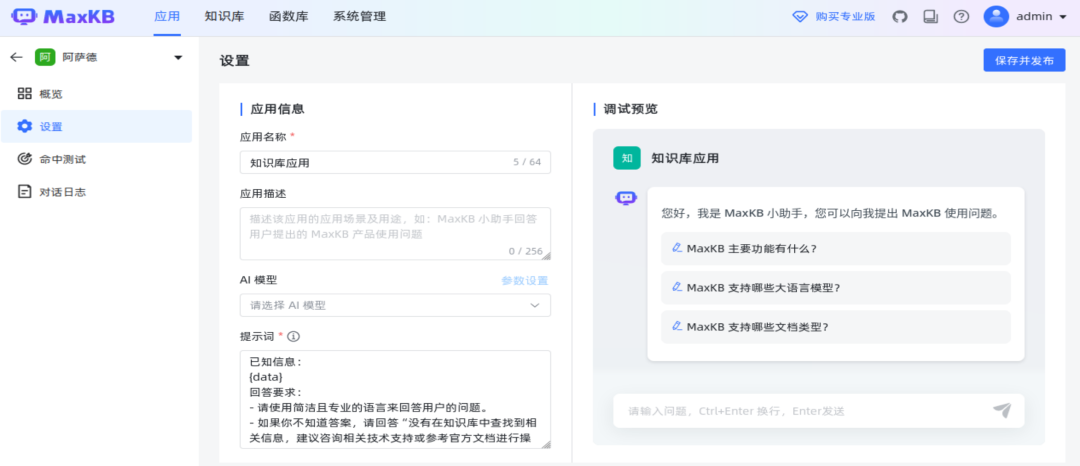Click the 0 / 256 character counter

[x=526, y=251]
